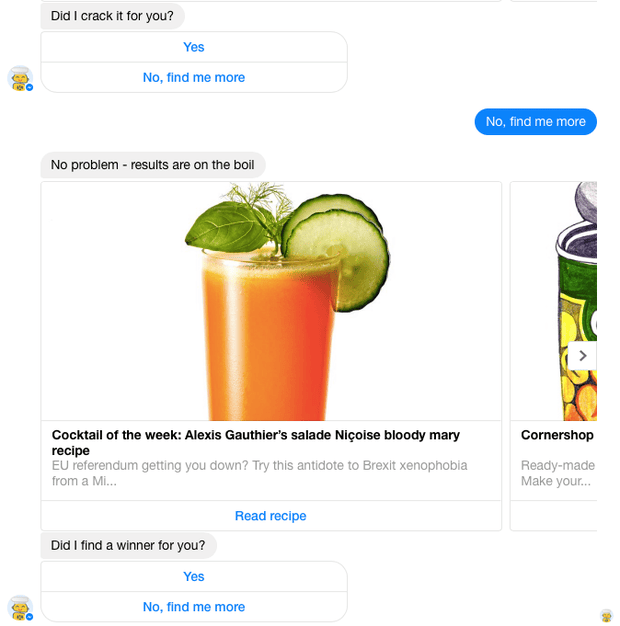
Task: Click the small read-receipt avatar at bottom right
Action: (x=606, y=616)
